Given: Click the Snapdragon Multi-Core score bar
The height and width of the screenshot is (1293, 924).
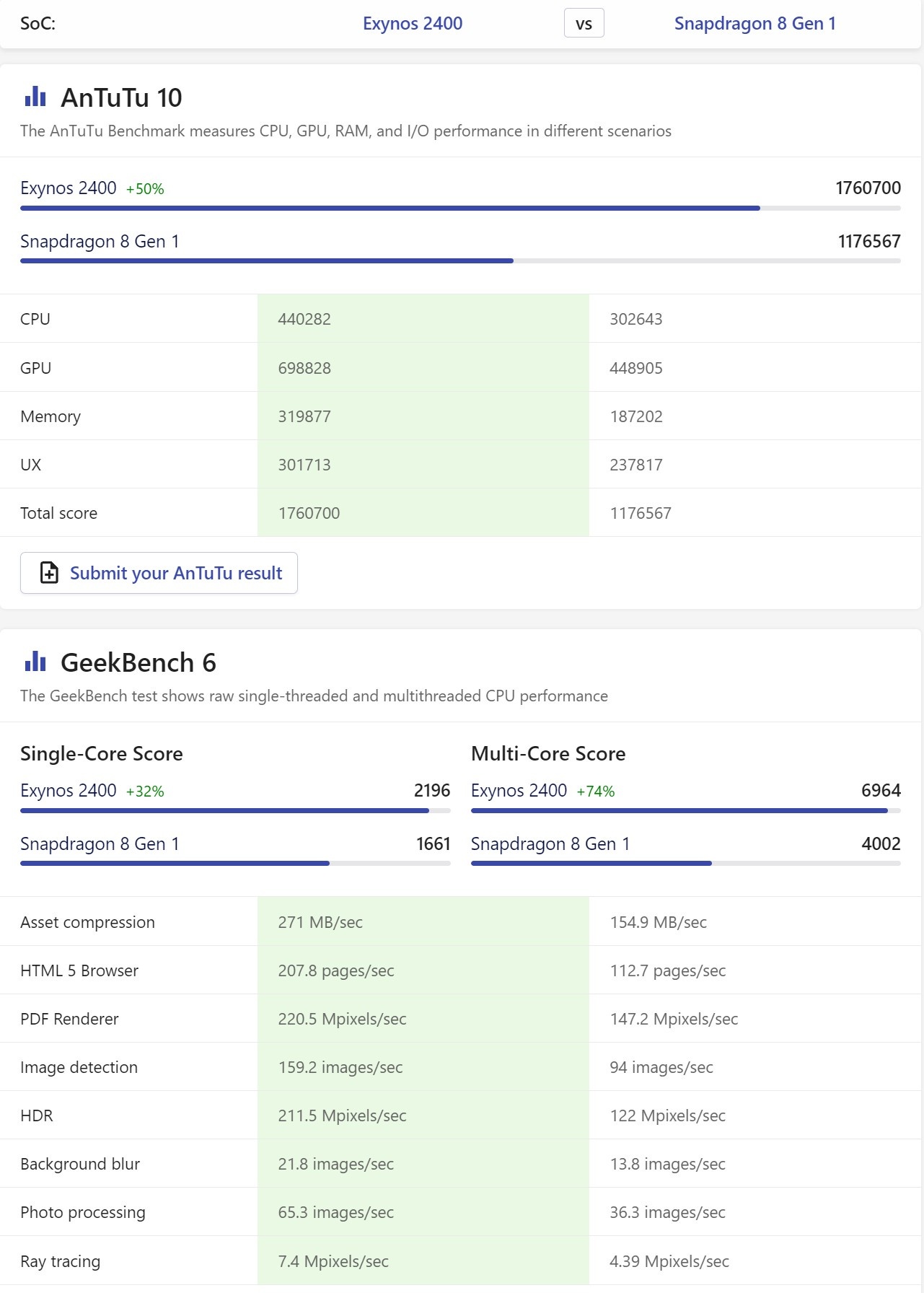Looking at the screenshot, I should [686, 863].
